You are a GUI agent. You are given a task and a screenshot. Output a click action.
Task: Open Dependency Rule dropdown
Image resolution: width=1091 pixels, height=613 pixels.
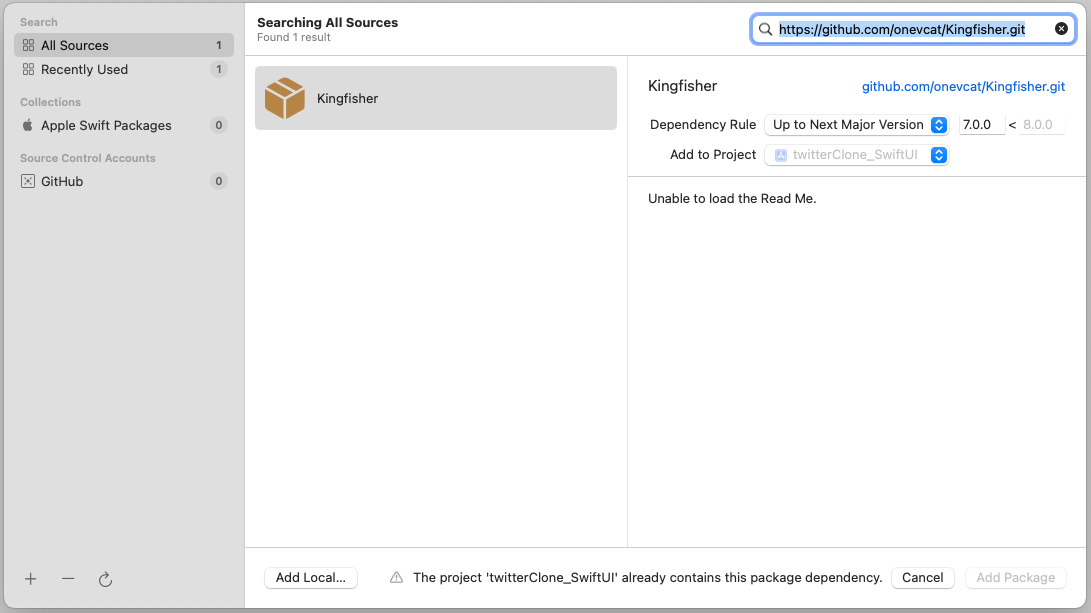pyautogui.click(x=857, y=125)
